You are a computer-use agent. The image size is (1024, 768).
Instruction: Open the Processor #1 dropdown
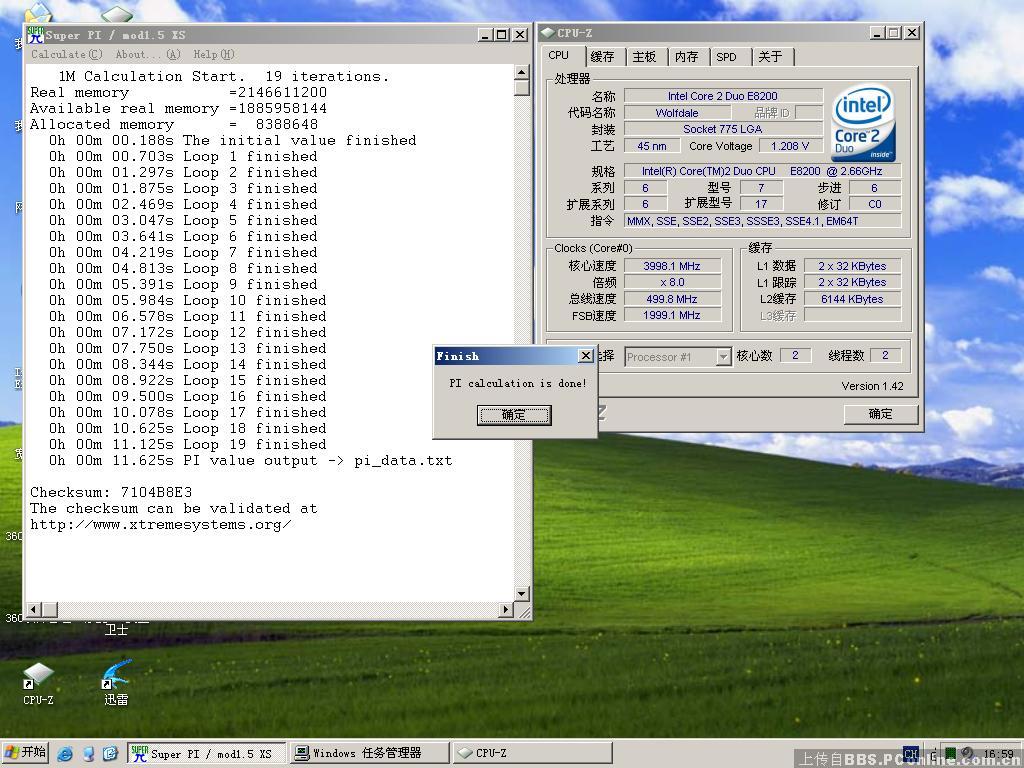pos(722,357)
